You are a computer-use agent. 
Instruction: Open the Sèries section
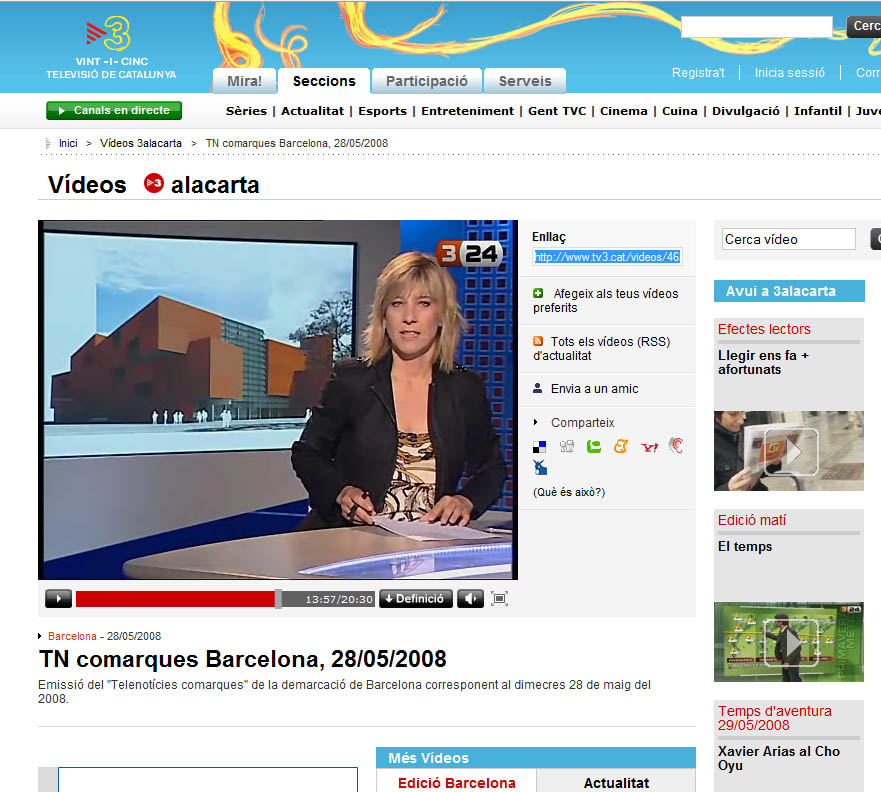coord(246,111)
